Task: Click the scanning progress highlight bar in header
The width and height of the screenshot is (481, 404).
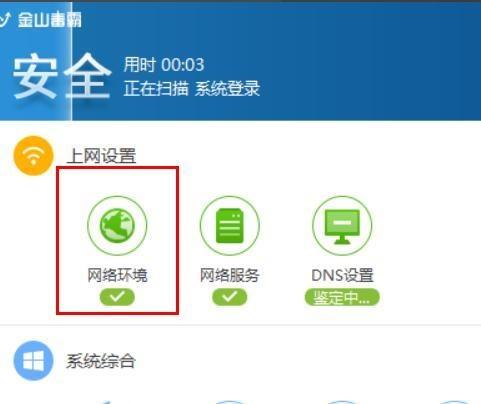Action: click(x=36, y=61)
